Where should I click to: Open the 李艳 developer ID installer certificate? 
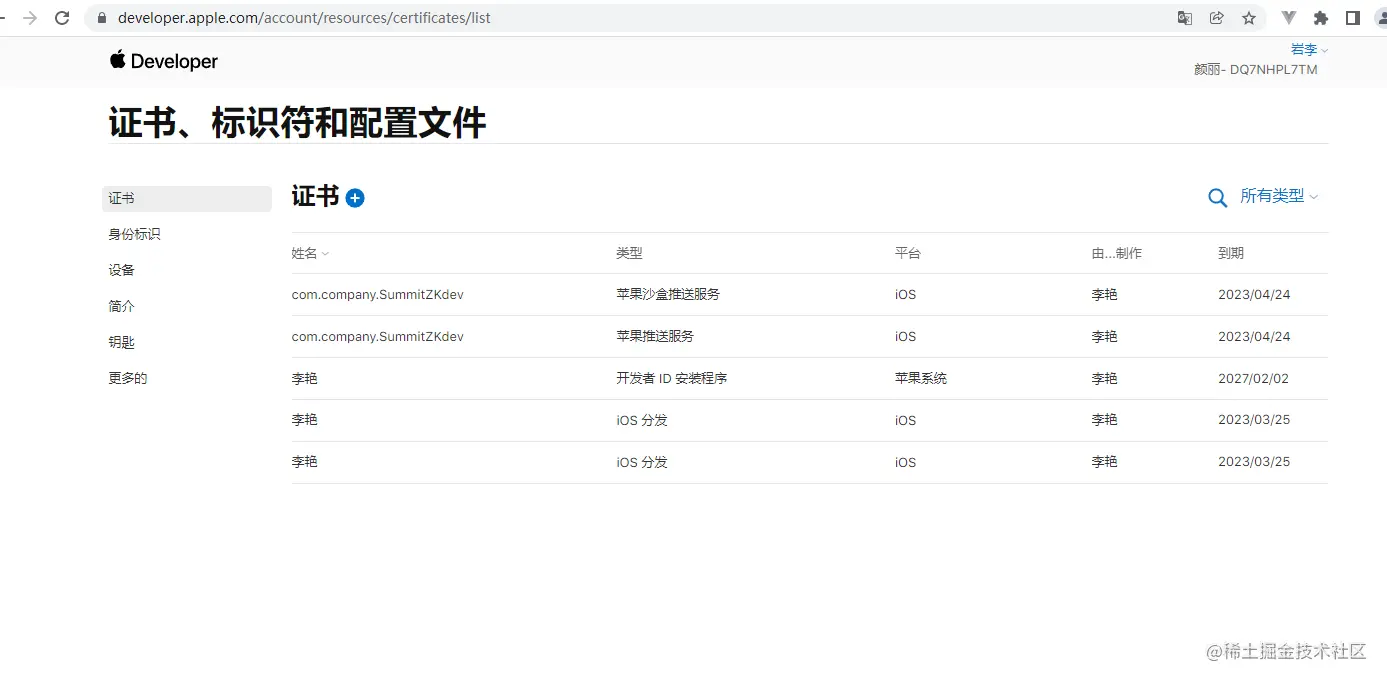[305, 378]
